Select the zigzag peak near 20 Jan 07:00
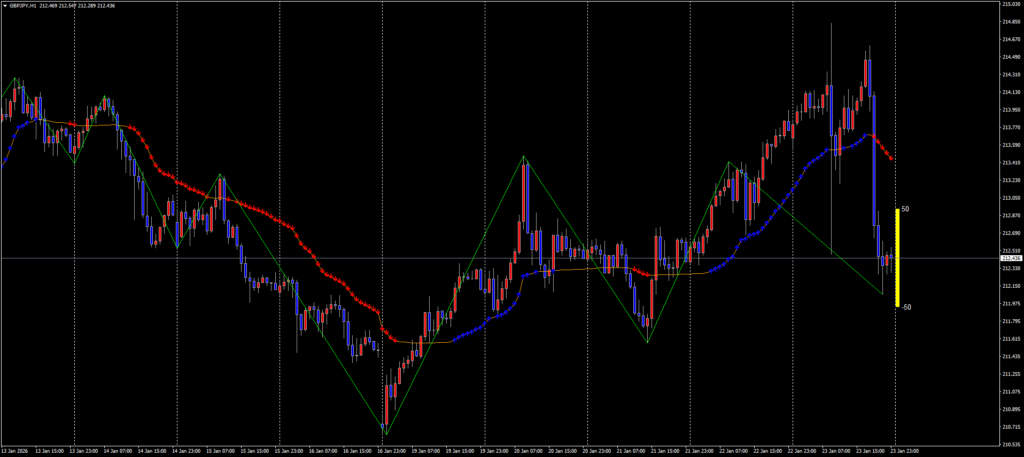 point(524,157)
